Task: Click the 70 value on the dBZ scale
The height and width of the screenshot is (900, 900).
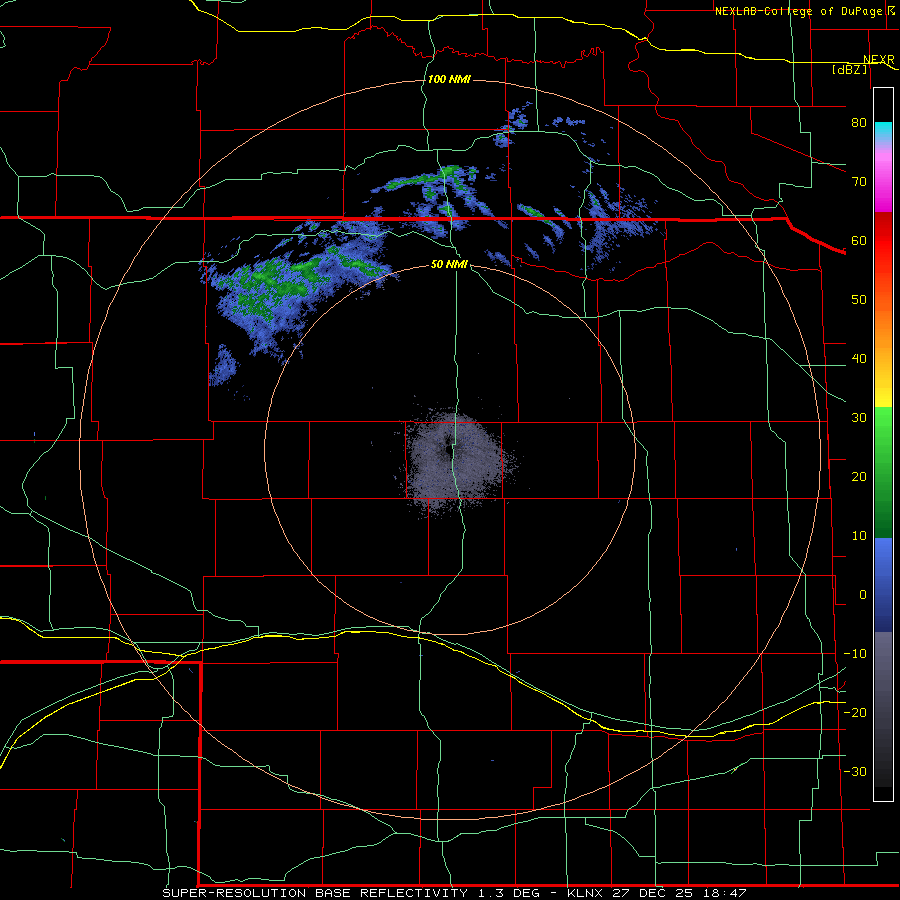Action: 859,181
